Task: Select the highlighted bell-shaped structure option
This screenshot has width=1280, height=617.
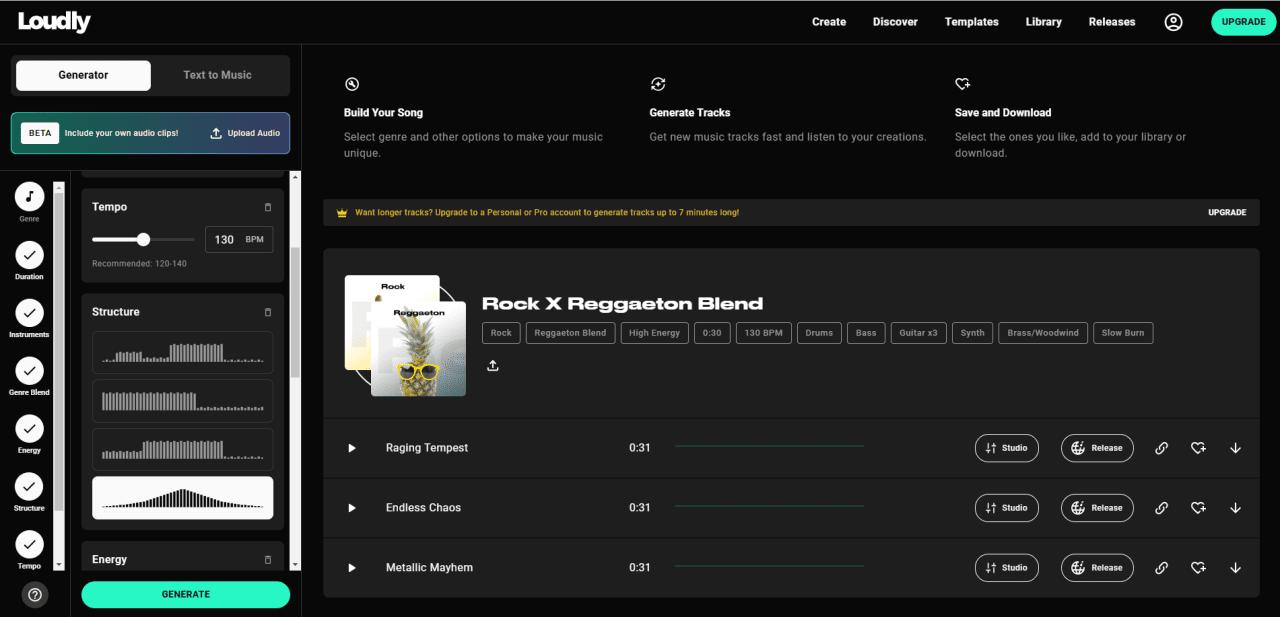Action: pyautogui.click(x=182, y=498)
